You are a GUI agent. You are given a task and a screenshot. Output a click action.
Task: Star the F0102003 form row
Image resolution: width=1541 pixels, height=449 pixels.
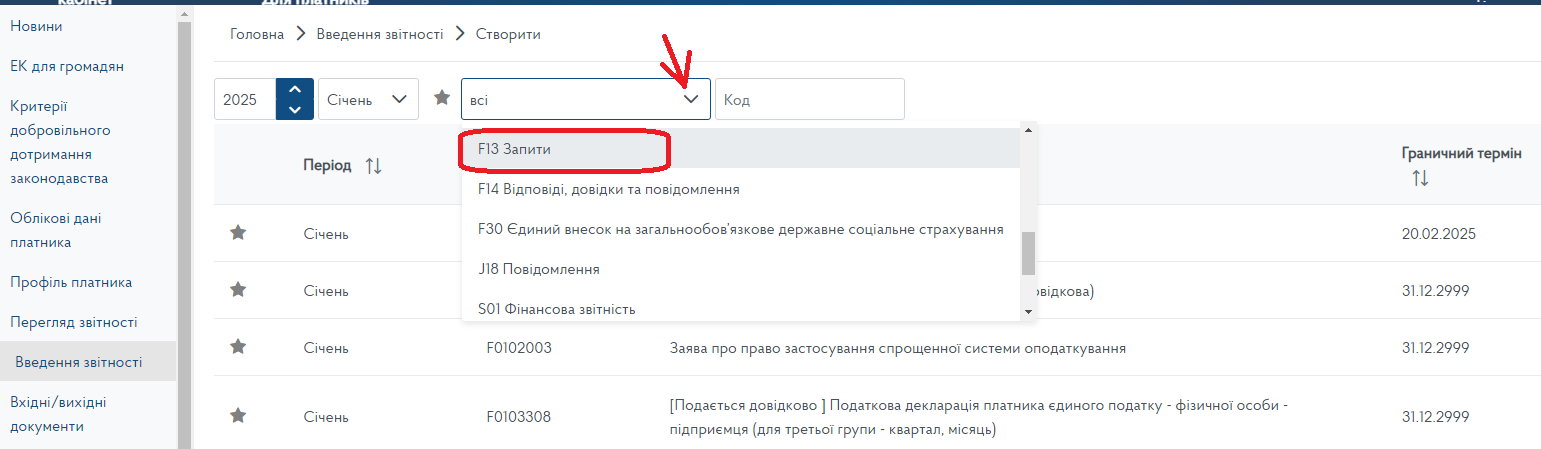(238, 347)
